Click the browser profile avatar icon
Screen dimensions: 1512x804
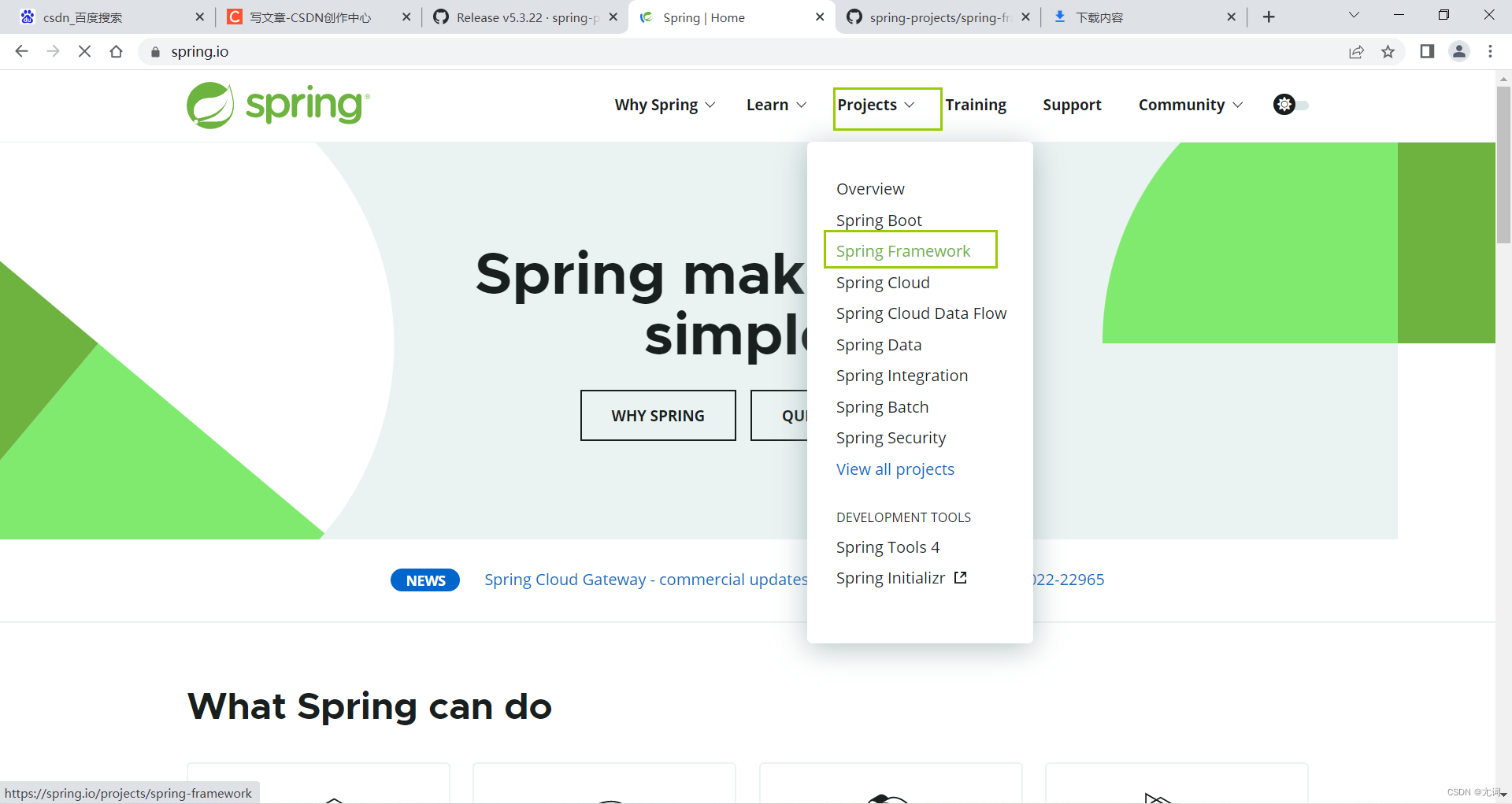coord(1458,51)
